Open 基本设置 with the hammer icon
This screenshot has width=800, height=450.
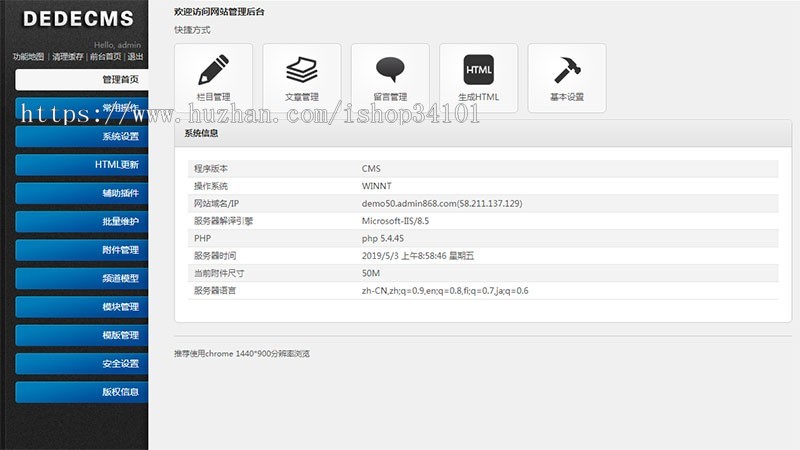pyautogui.click(x=567, y=70)
